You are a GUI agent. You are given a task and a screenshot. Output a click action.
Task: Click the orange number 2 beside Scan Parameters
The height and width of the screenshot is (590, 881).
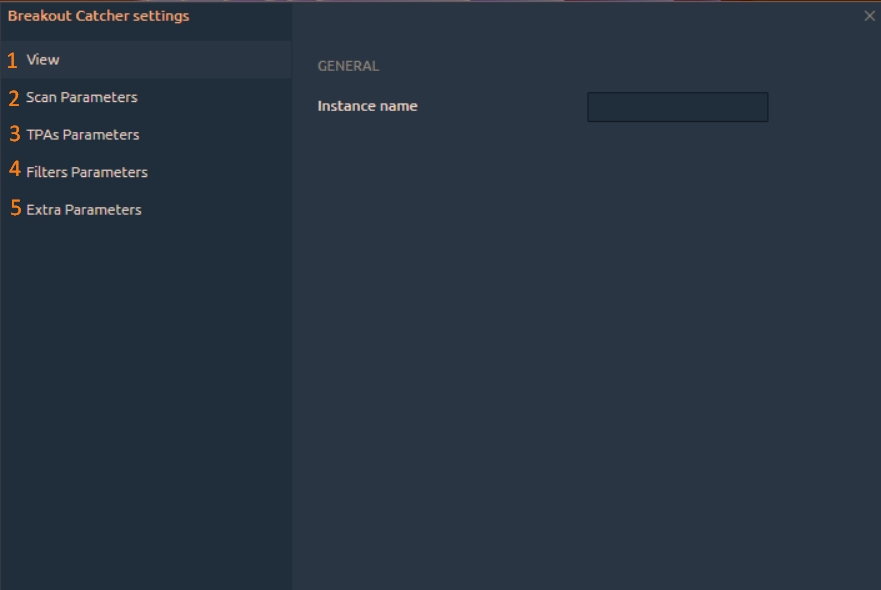tap(14, 99)
